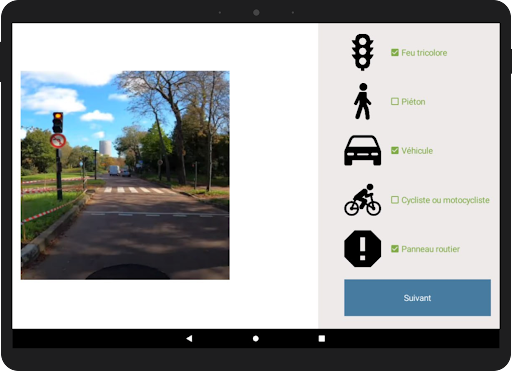Uncheck the Feu tricolore checkbox
This screenshot has height=371, width=512.
(x=395, y=53)
